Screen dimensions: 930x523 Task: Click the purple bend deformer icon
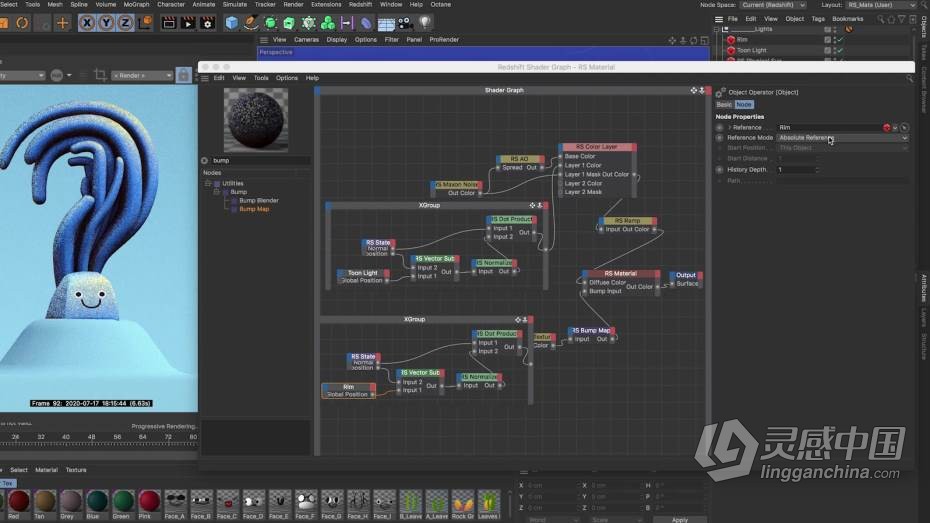(x=366, y=23)
